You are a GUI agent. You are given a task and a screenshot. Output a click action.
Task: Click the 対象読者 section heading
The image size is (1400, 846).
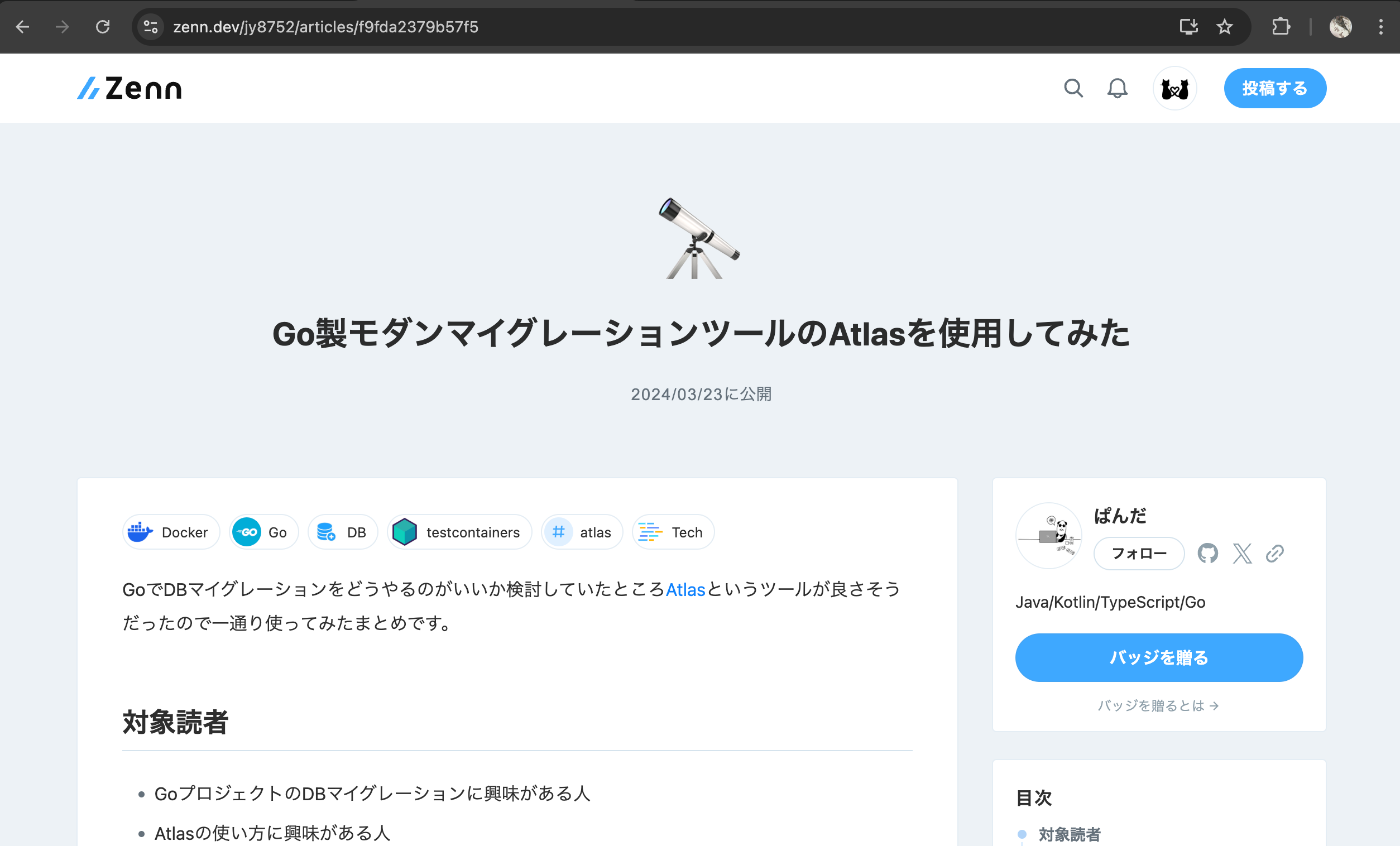(175, 721)
